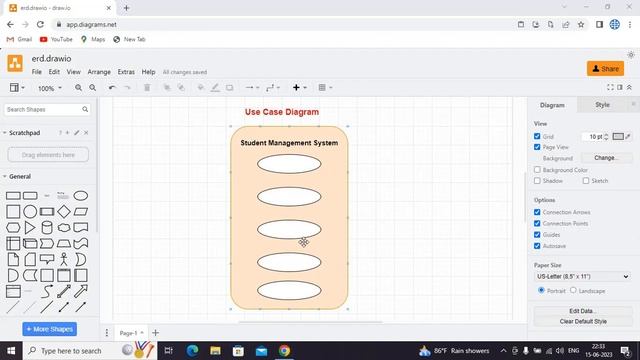Collapse the toolbar with double chevron icon

[x=629, y=87]
